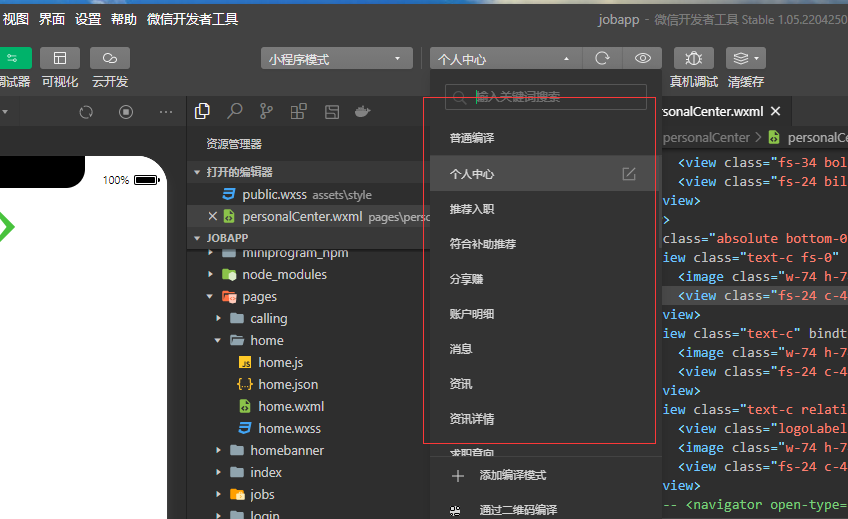Open the 云开发 cloud console
The width and height of the screenshot is (848, 519).
(x=110, y=58)
